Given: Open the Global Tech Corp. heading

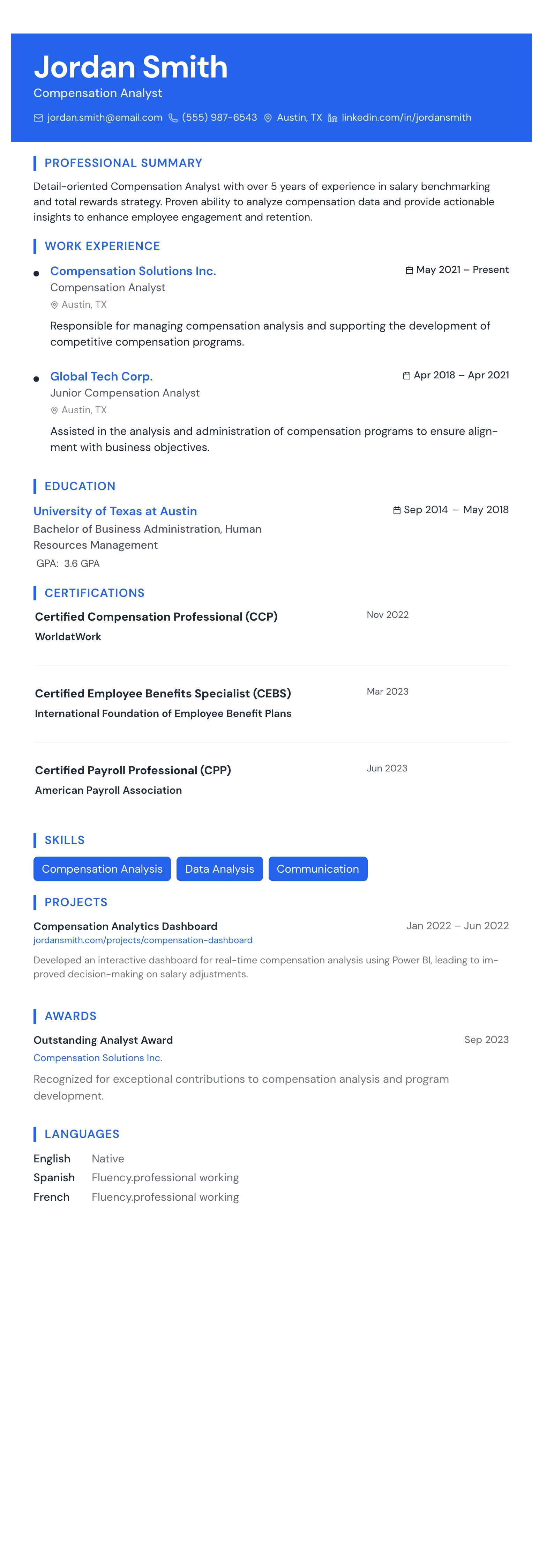Looking at the screenshot, I should coord(102,376).
